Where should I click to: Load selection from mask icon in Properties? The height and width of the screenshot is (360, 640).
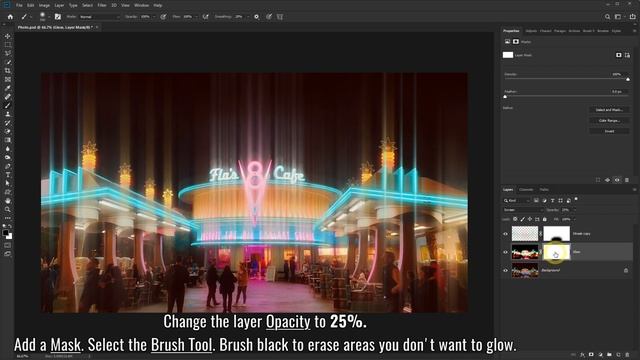click(x=598, y=180)
